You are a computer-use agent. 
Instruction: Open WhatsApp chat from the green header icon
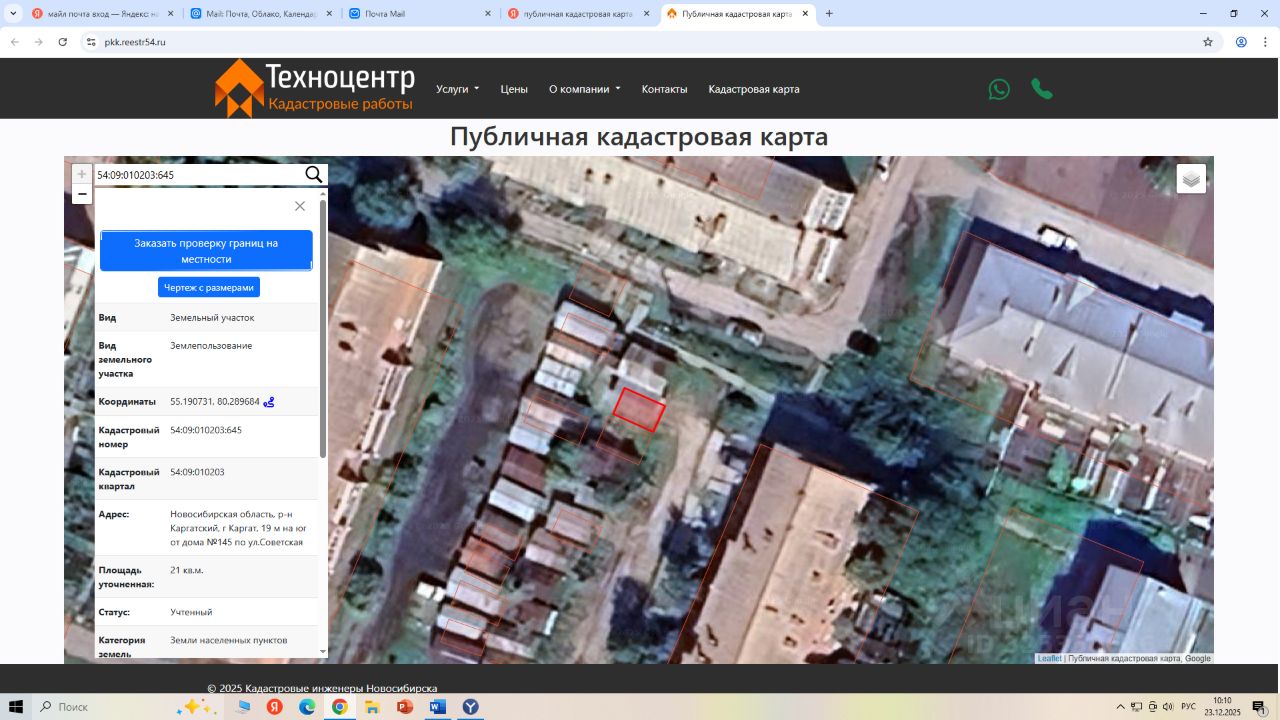999,89
